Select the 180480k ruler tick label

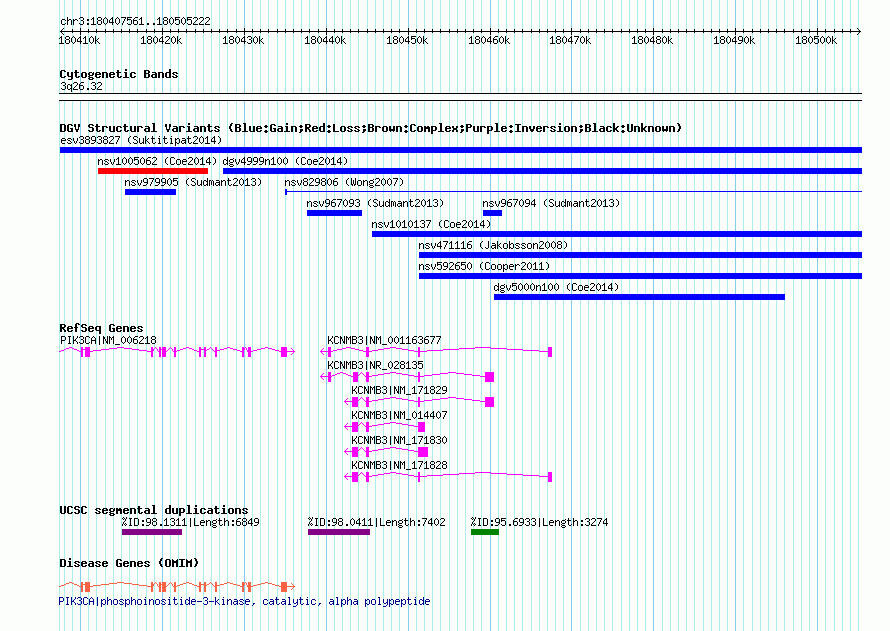pyautogui.click(x=652, y=40)
